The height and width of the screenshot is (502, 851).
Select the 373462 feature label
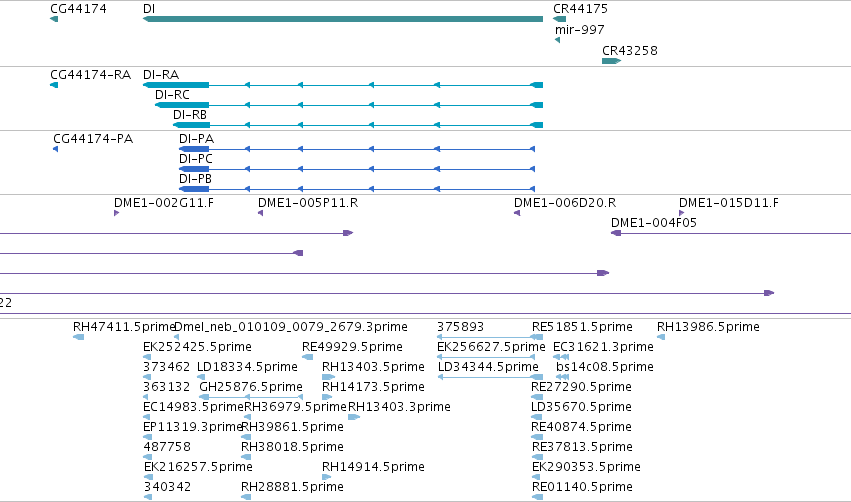pos(167,367)
